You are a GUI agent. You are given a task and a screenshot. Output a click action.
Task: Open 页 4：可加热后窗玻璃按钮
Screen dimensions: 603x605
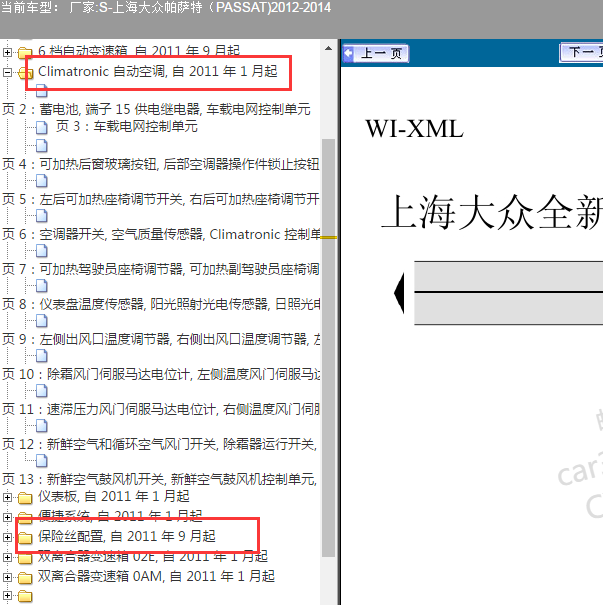click(160, 164)
